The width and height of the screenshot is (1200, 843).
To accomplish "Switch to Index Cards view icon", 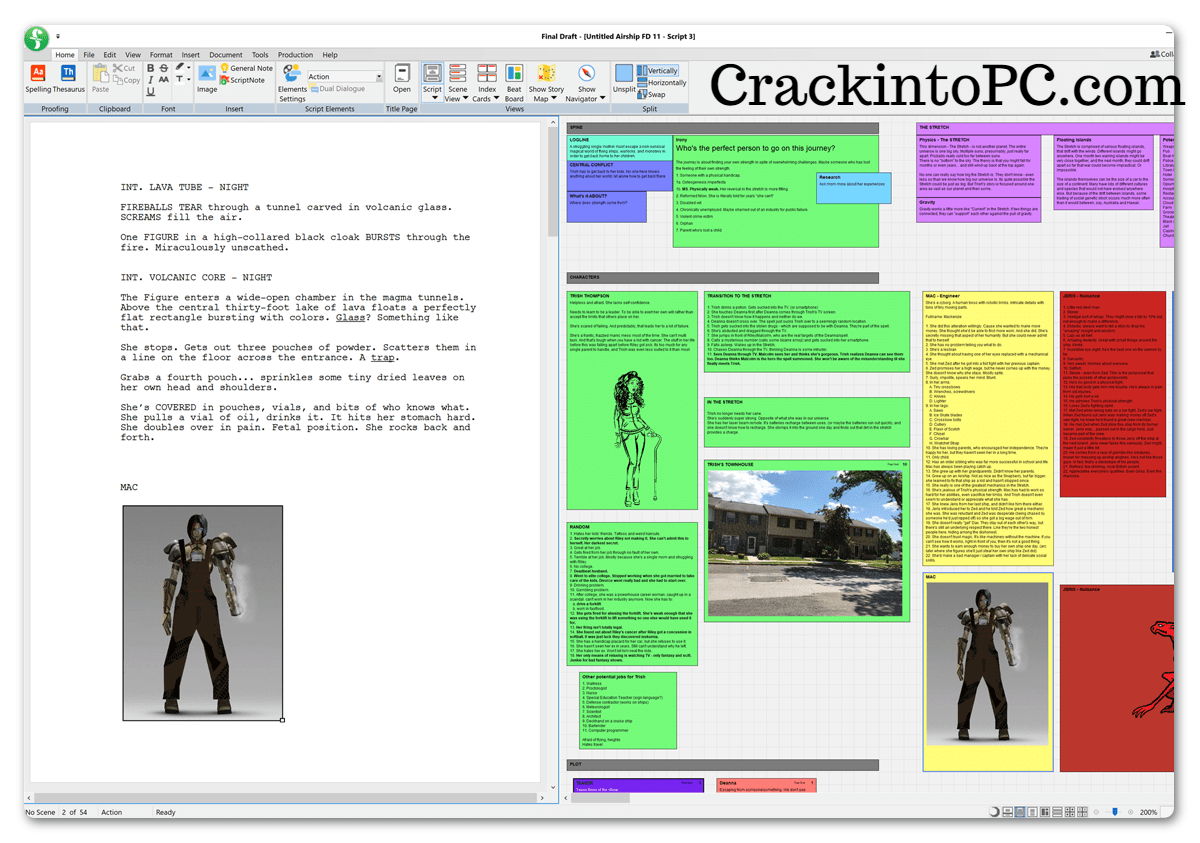I will tap(487, 73).
